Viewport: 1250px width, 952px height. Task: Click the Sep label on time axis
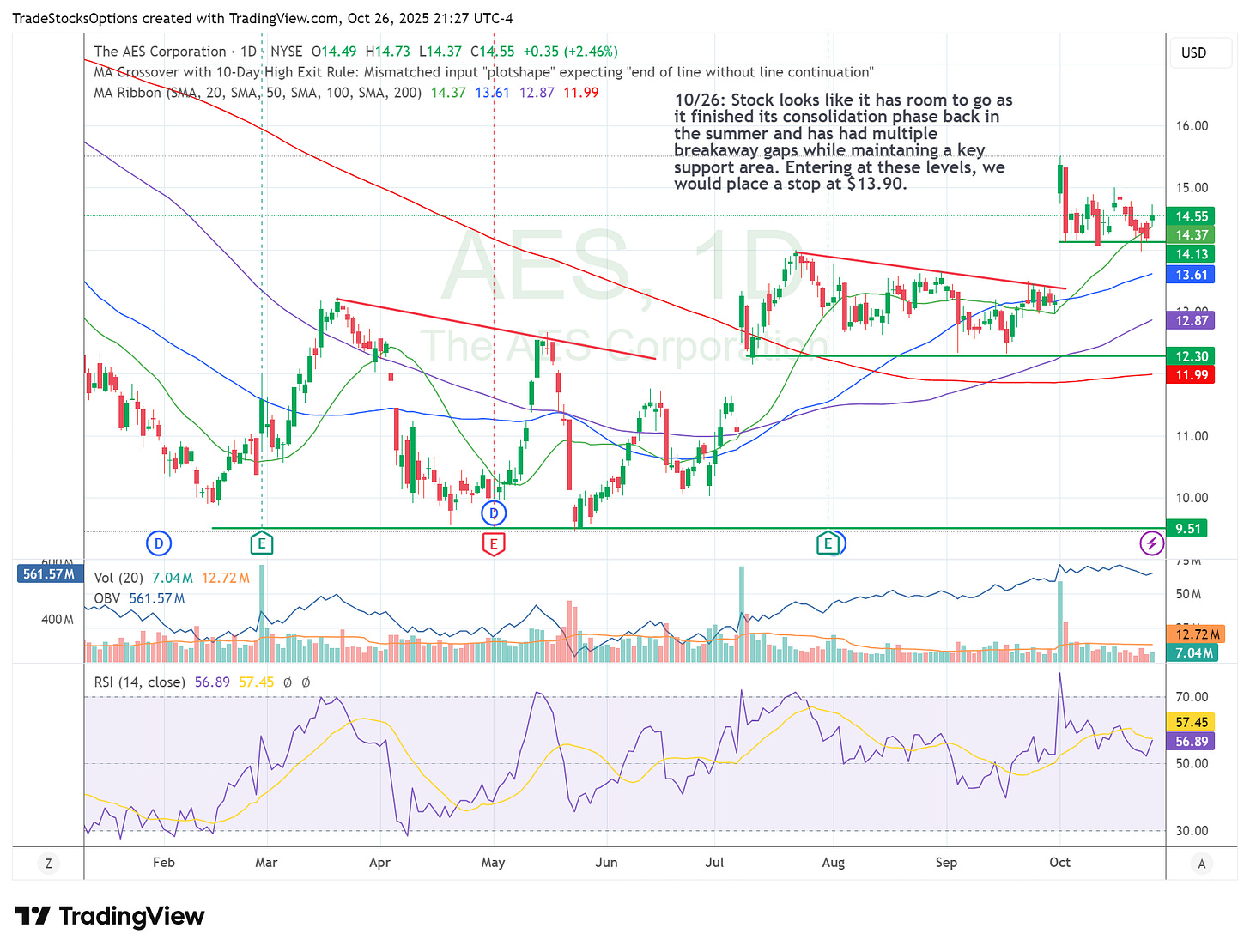tap(946, 862)
